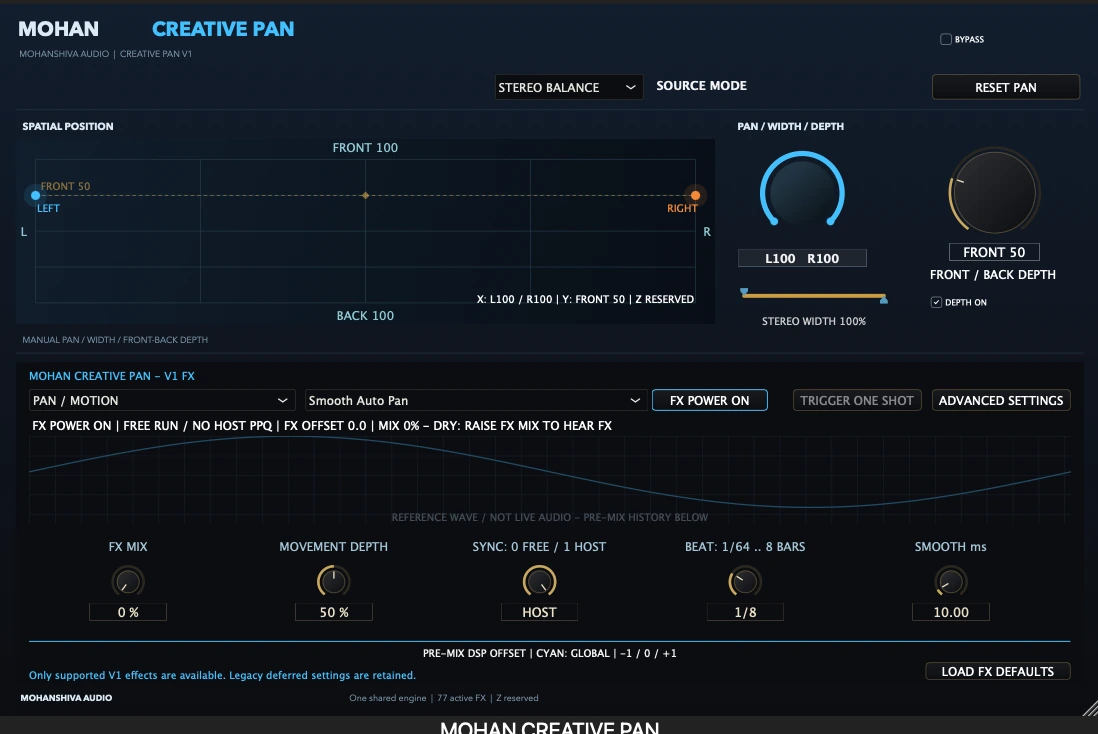
Task: Click the 'CREATIVE PAN' title
Action: pyautogui.click(x=223, y=29)
